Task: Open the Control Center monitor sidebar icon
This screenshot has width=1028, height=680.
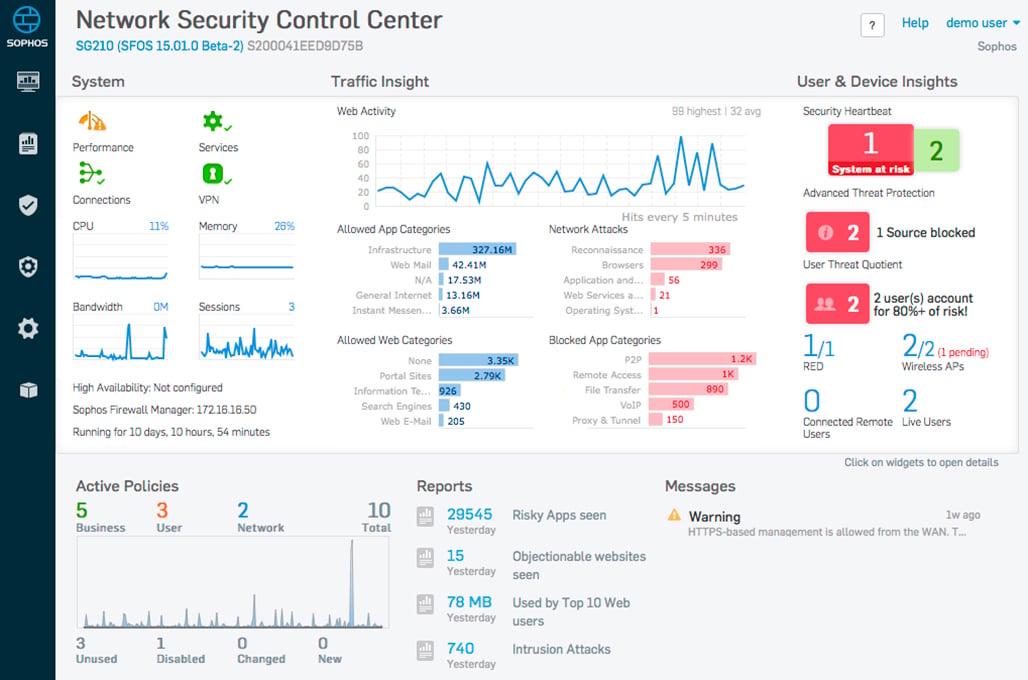Action: coord(28,81)
